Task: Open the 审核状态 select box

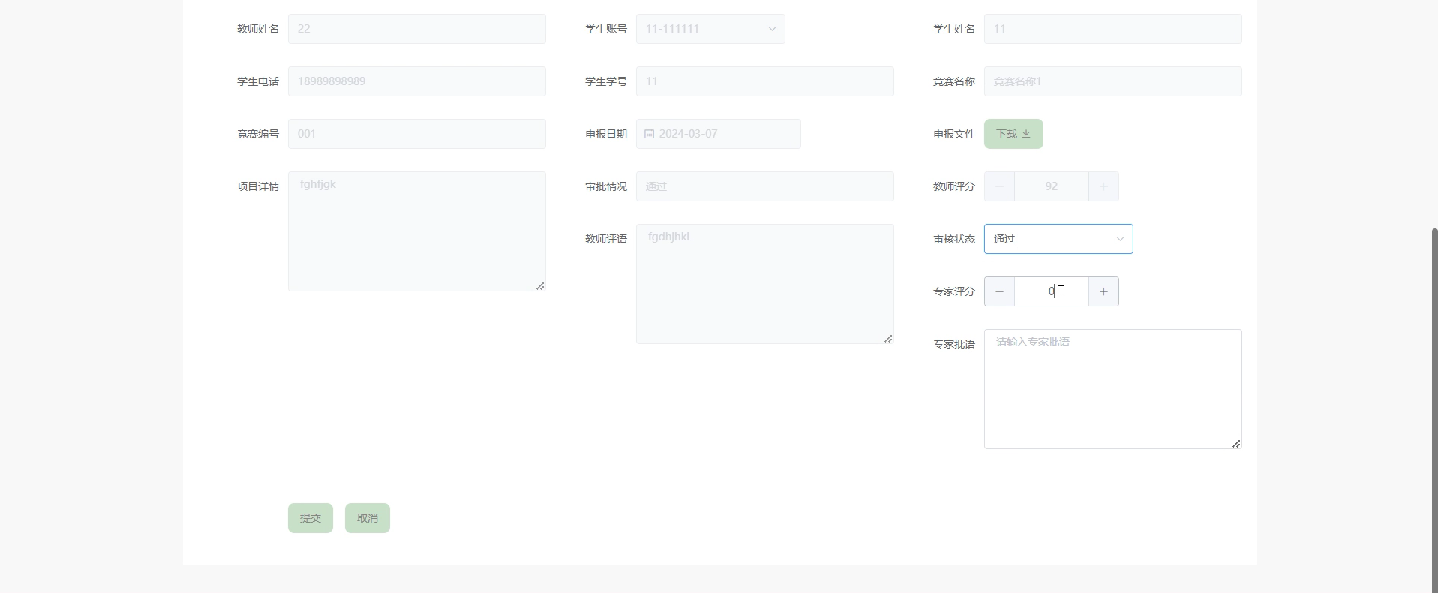Action: (1058, 239)
